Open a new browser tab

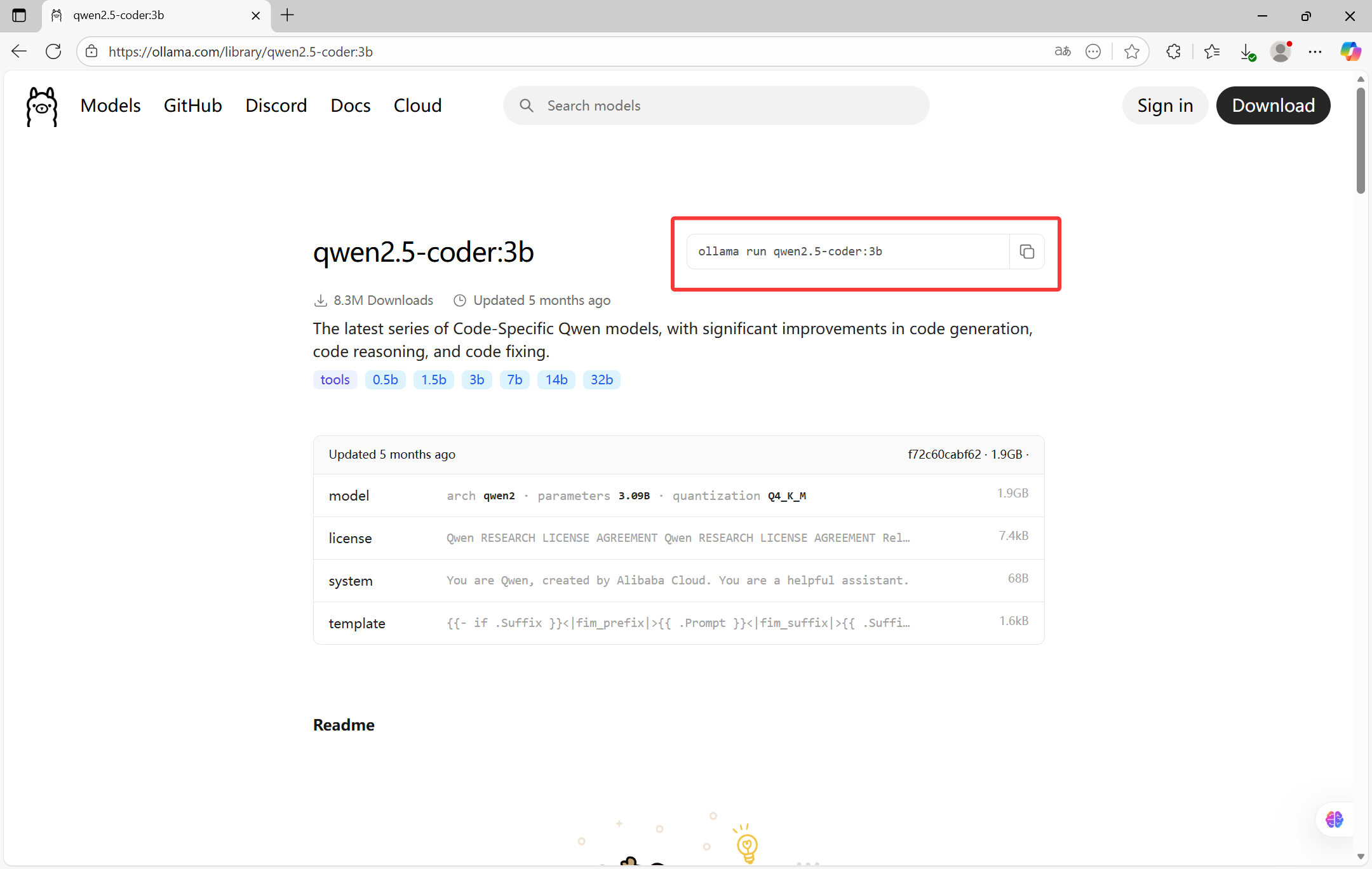click(x=287, y=15)
